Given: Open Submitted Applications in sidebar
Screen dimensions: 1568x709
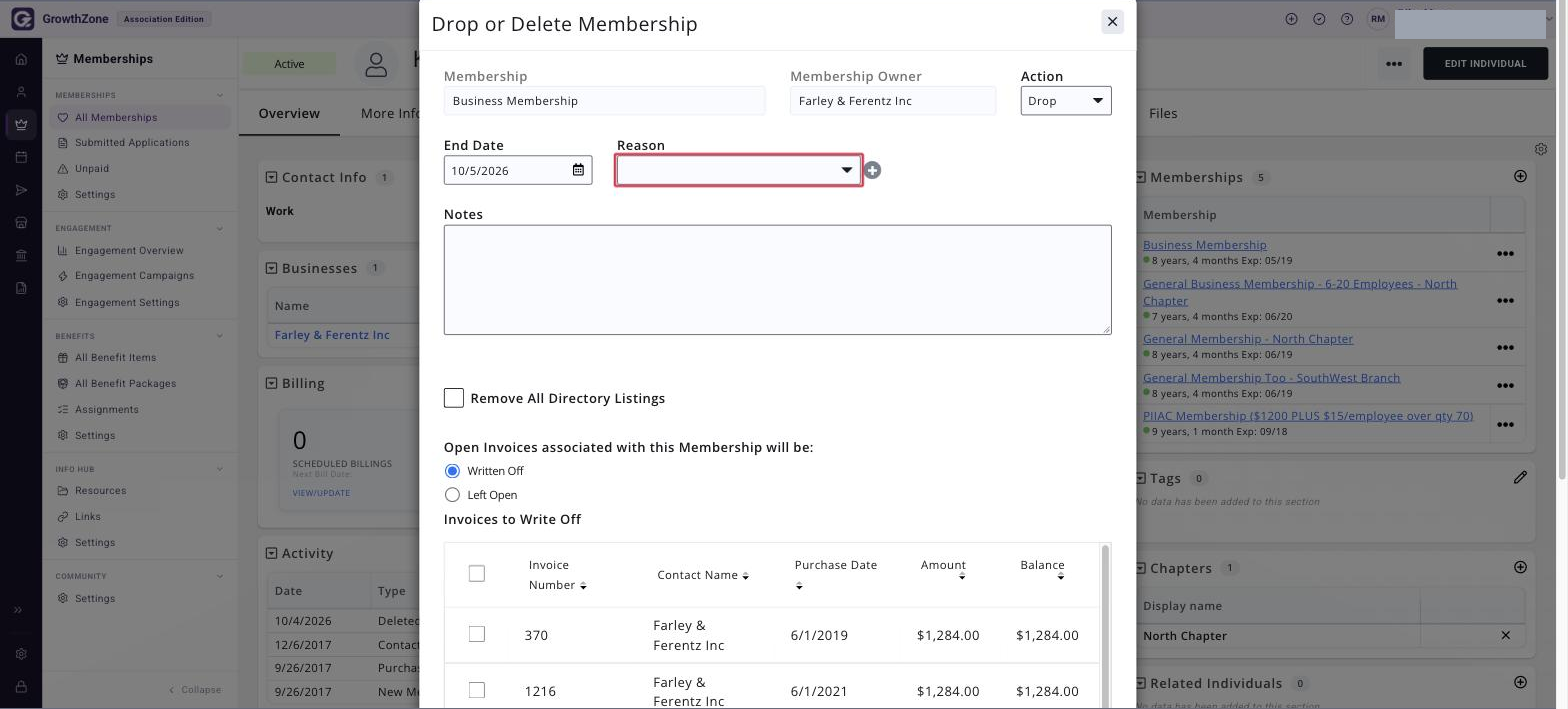Looking at the screenshot, I should [x=132, y=143].
